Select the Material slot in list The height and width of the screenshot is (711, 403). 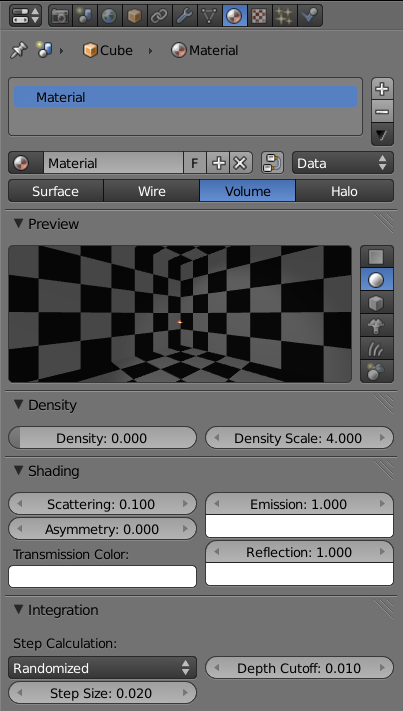click(185, 97)
